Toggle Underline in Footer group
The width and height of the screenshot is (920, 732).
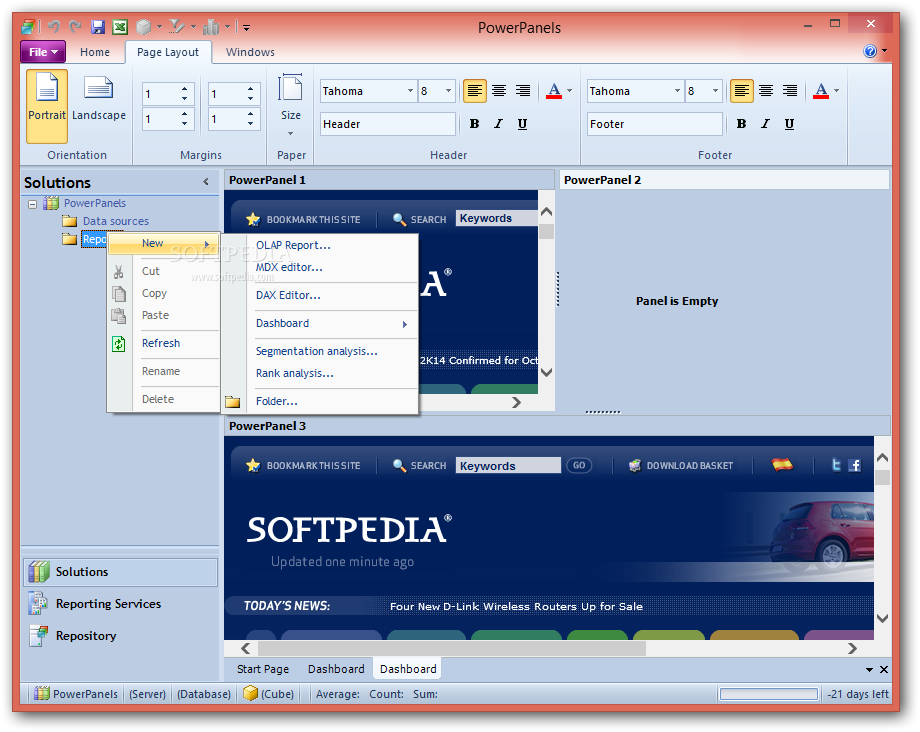pyautogui.click(x=789, y=124)
